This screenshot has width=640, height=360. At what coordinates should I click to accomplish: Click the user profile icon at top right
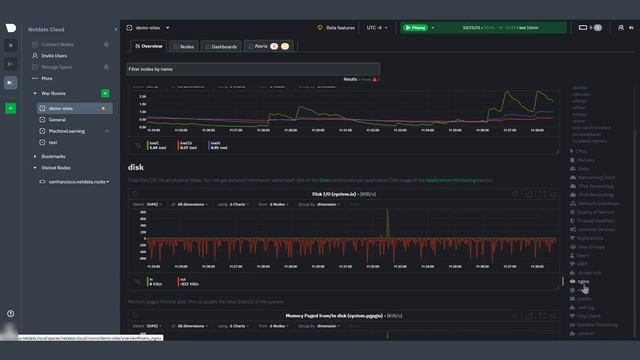[x=620, y=28]
